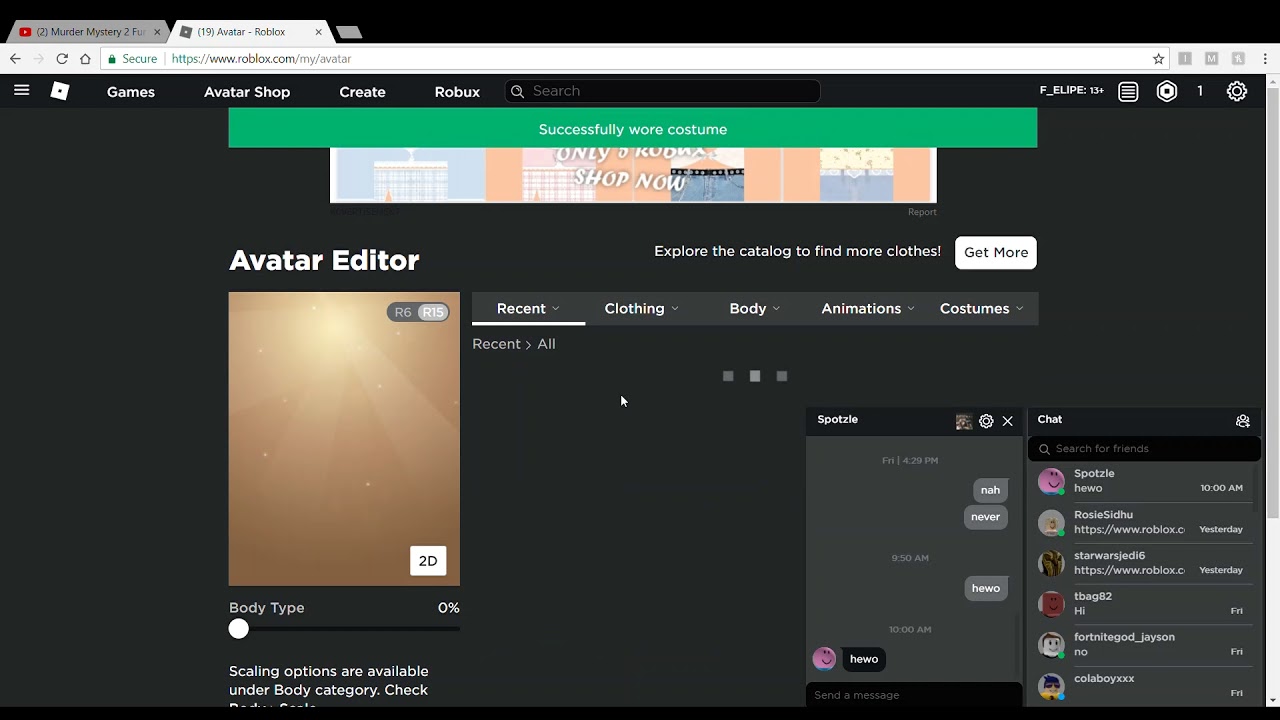Click the Recent breadcrumb link
The height and width of the screenshot is (720, 1280).
[x=496, y=344]
